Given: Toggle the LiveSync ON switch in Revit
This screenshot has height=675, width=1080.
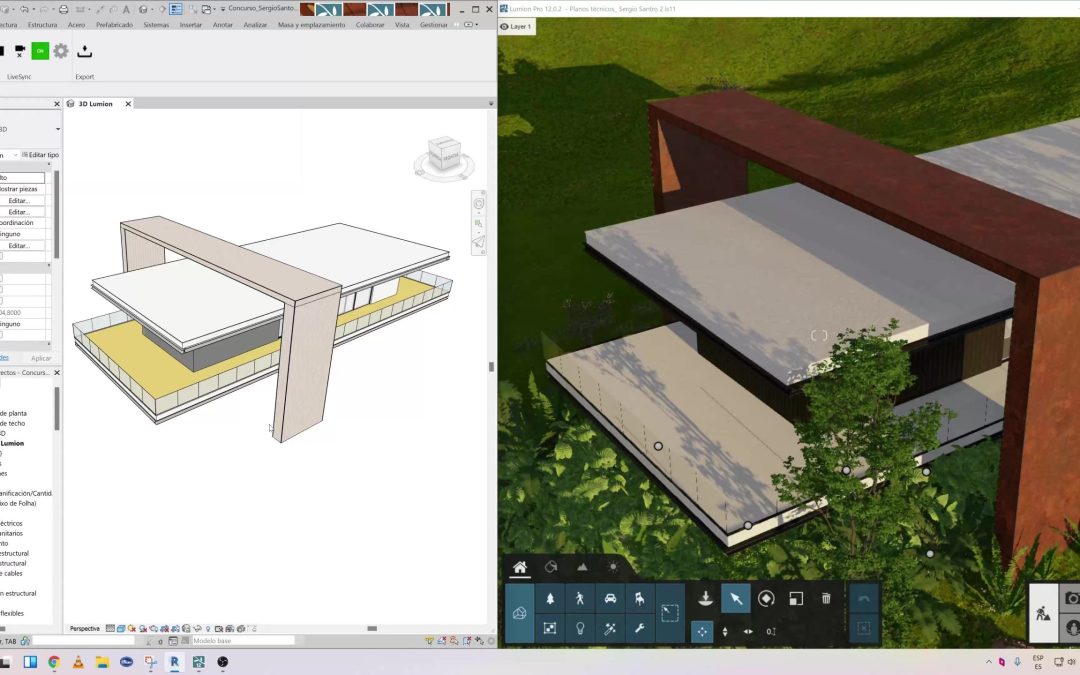Looking at the screenshot, I should tap(40, 50).
